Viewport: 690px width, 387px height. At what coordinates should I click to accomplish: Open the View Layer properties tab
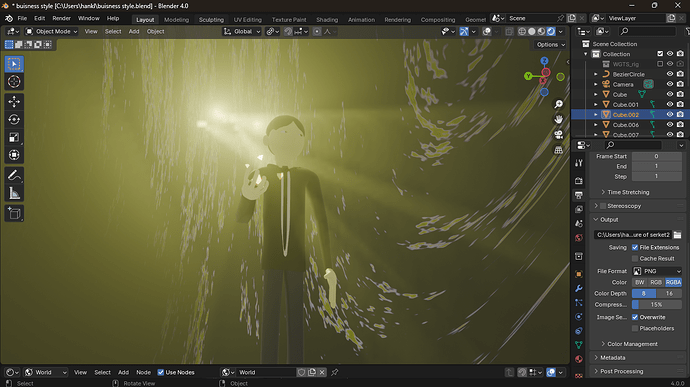pos(579,209)
